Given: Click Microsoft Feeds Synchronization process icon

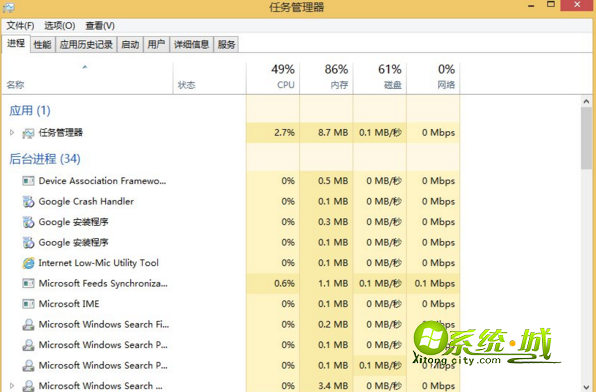Looking at the screenshot, I should click(x=28, y=284).
